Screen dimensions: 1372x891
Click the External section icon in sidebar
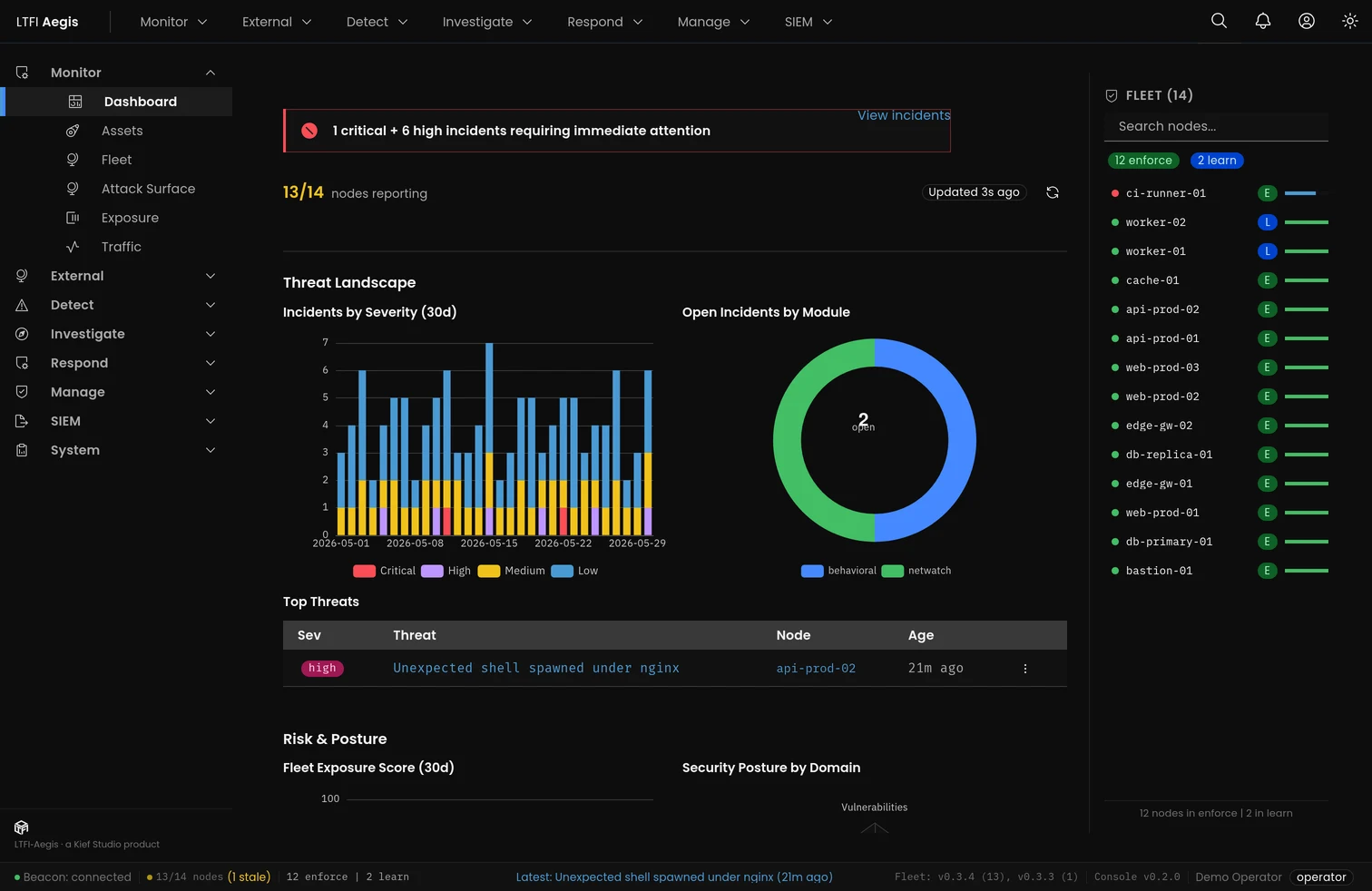(22, 276)
